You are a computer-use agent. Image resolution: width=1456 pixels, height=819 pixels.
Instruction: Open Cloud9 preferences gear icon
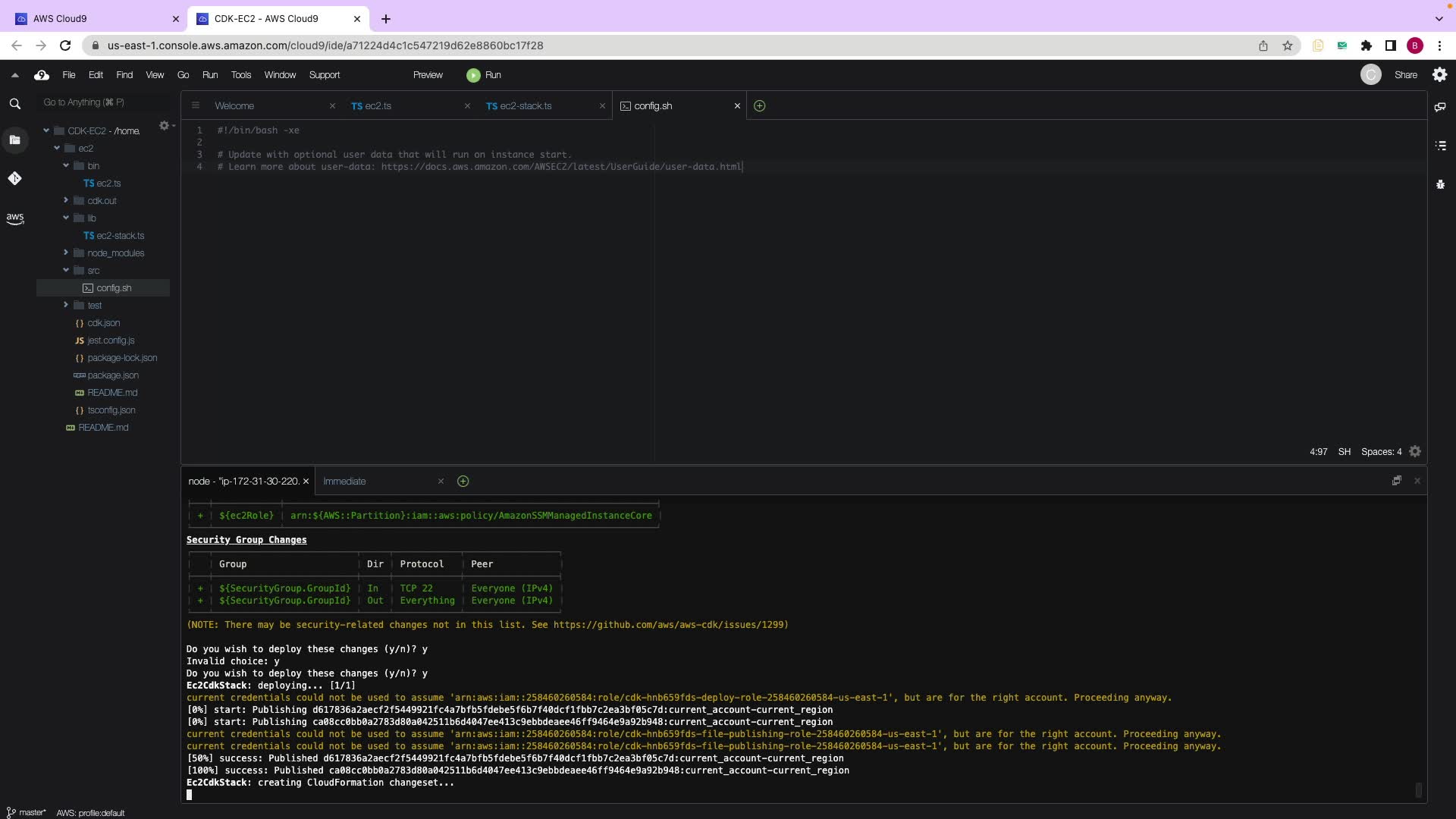pos(1439,74)
